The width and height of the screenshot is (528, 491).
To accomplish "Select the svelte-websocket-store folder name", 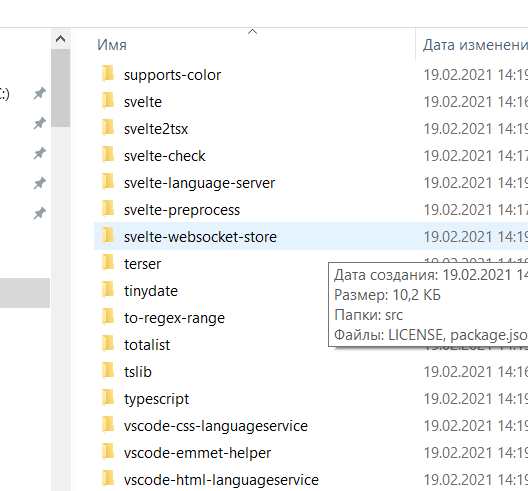I will 200,237.
